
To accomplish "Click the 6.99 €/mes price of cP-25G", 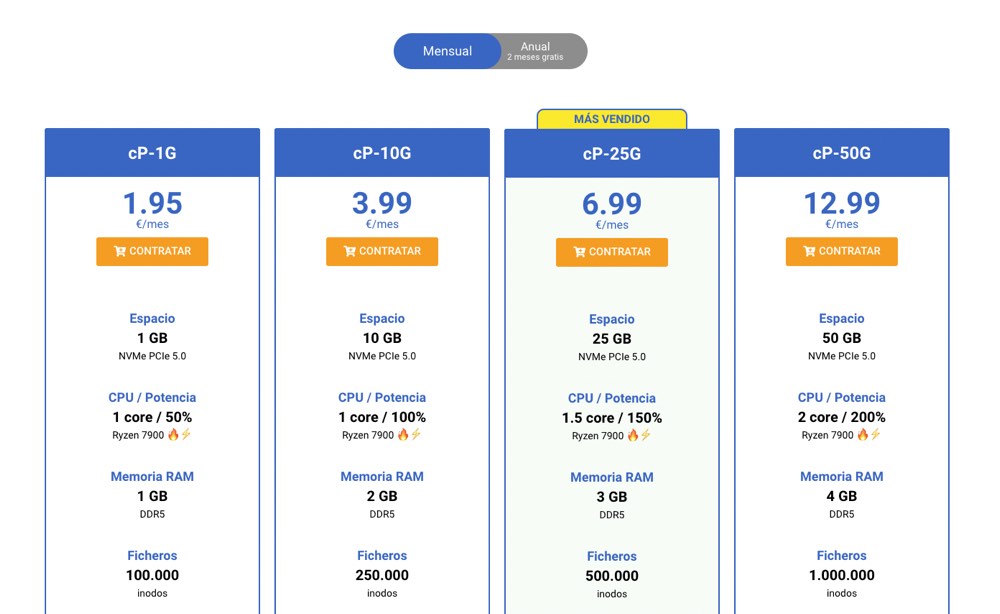I will (x=612, y=205).
